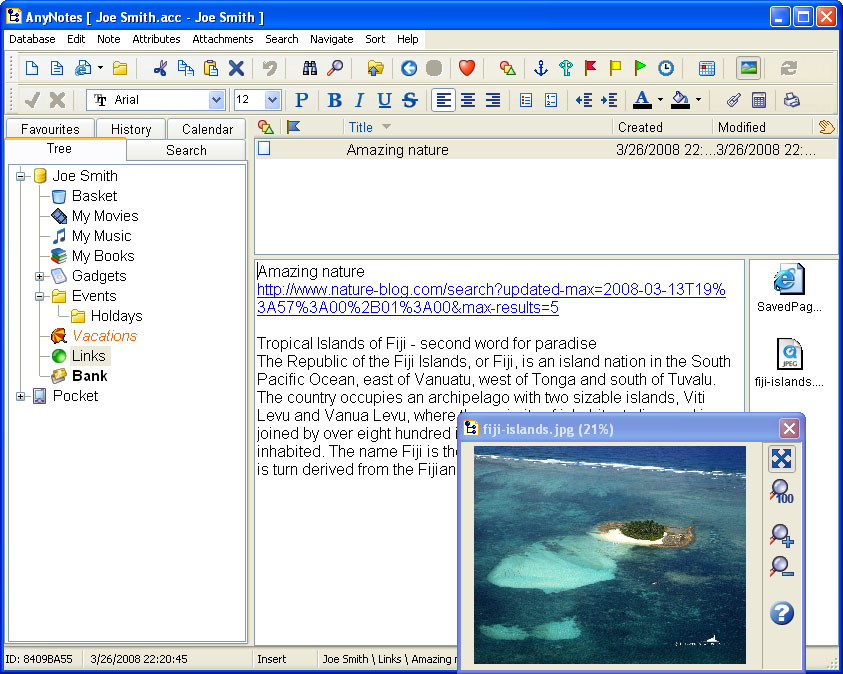This screenshot has width=843, height=674.
Task: Toggle strikethrough text formatting
Action: [409, 100]
